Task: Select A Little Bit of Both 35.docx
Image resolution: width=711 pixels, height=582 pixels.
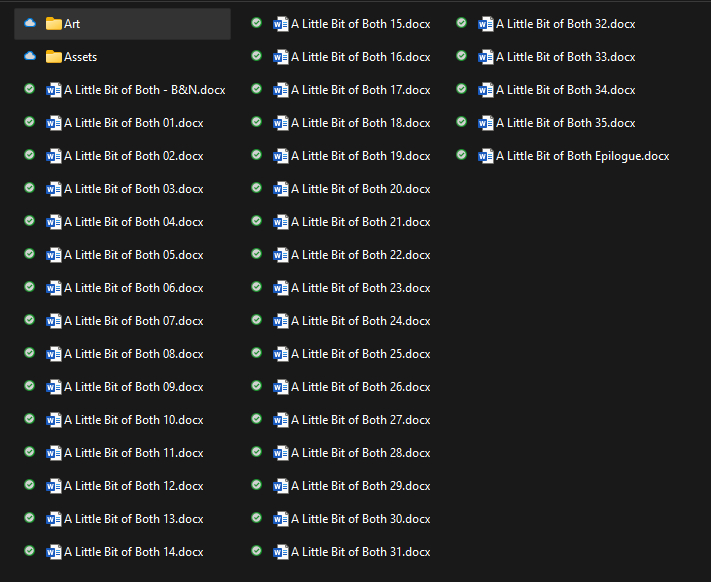Action: (565, 123)
